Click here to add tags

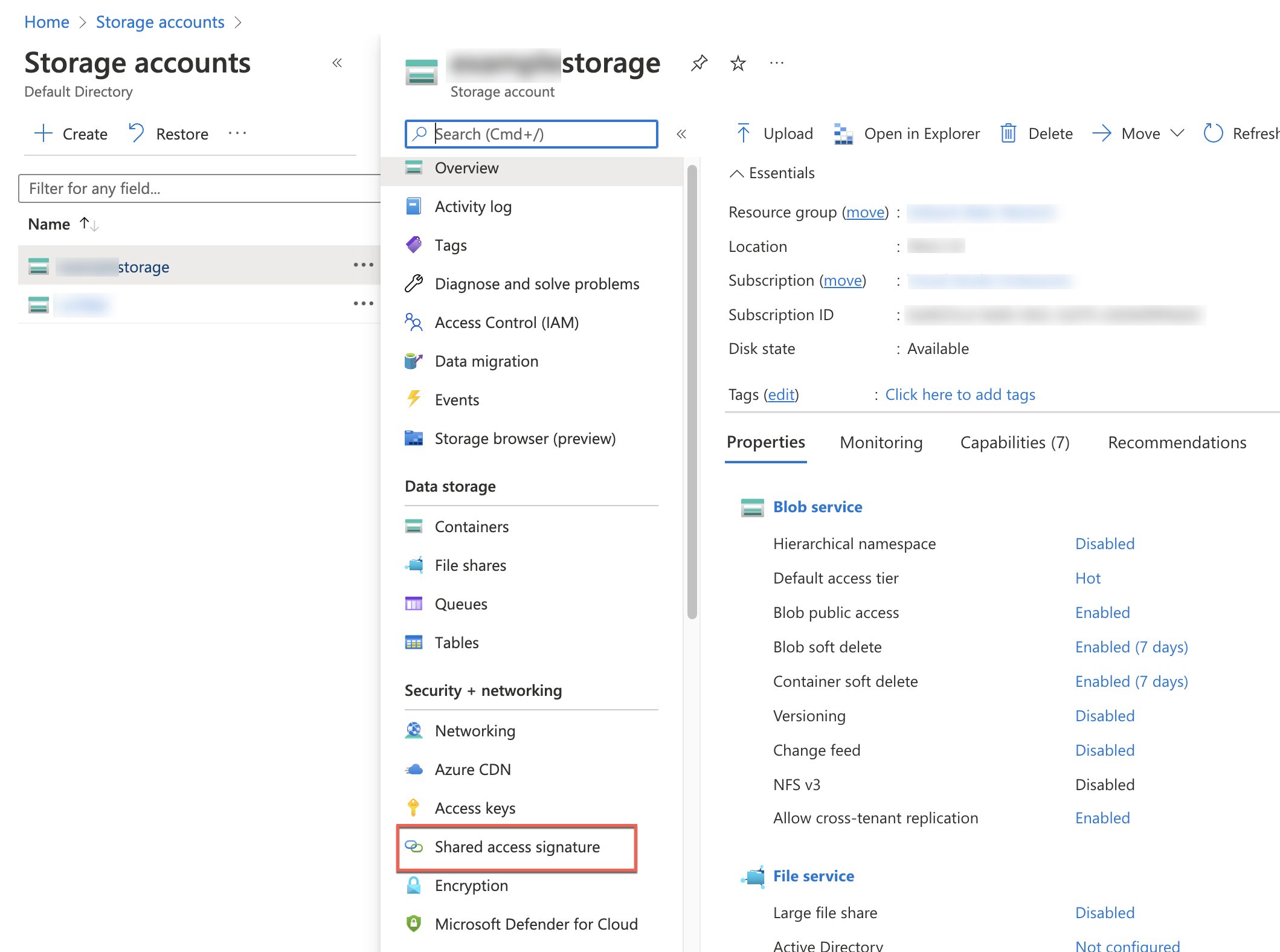pos(960,394)
